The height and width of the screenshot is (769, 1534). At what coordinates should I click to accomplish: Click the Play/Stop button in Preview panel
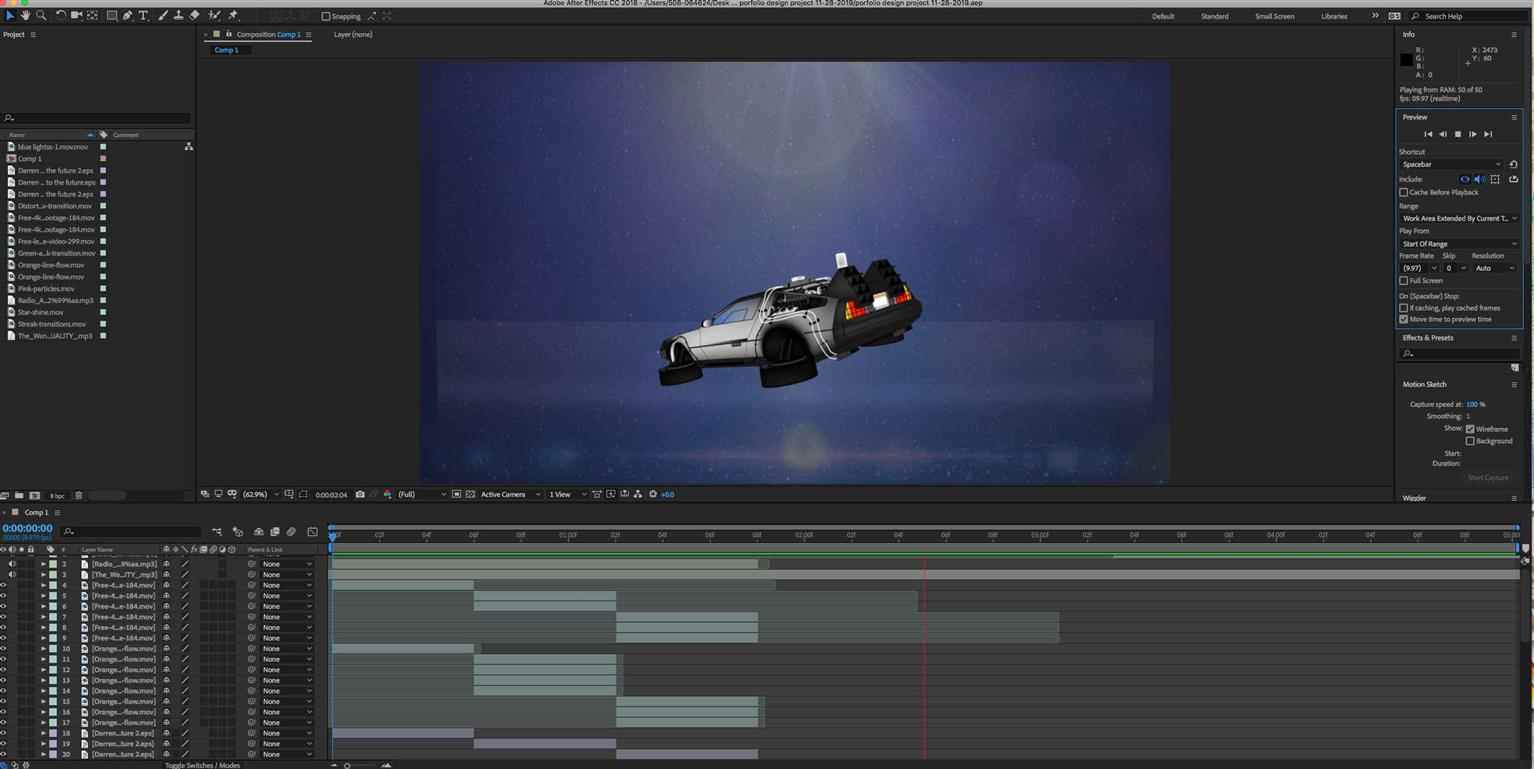pyautogui.click(x=1458, y=134)
